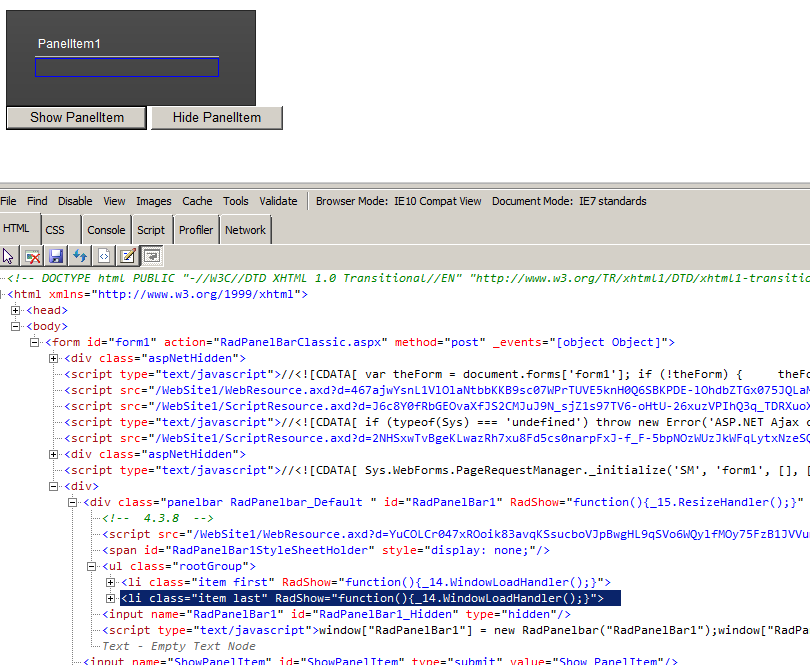810x665 pixels.
Task: Select the ShowPanelItem input row
Action: tap(380, 661)
